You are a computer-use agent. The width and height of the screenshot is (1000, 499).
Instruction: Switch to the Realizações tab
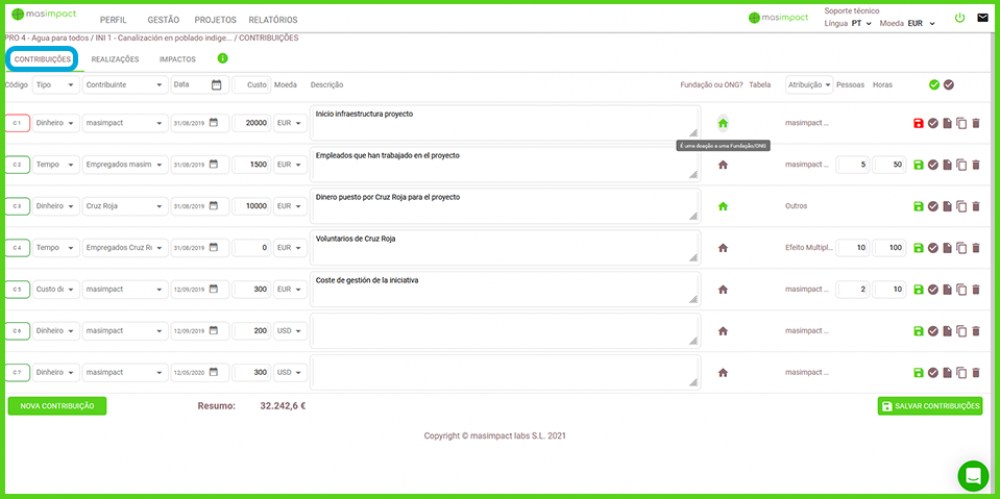(115, 60)
